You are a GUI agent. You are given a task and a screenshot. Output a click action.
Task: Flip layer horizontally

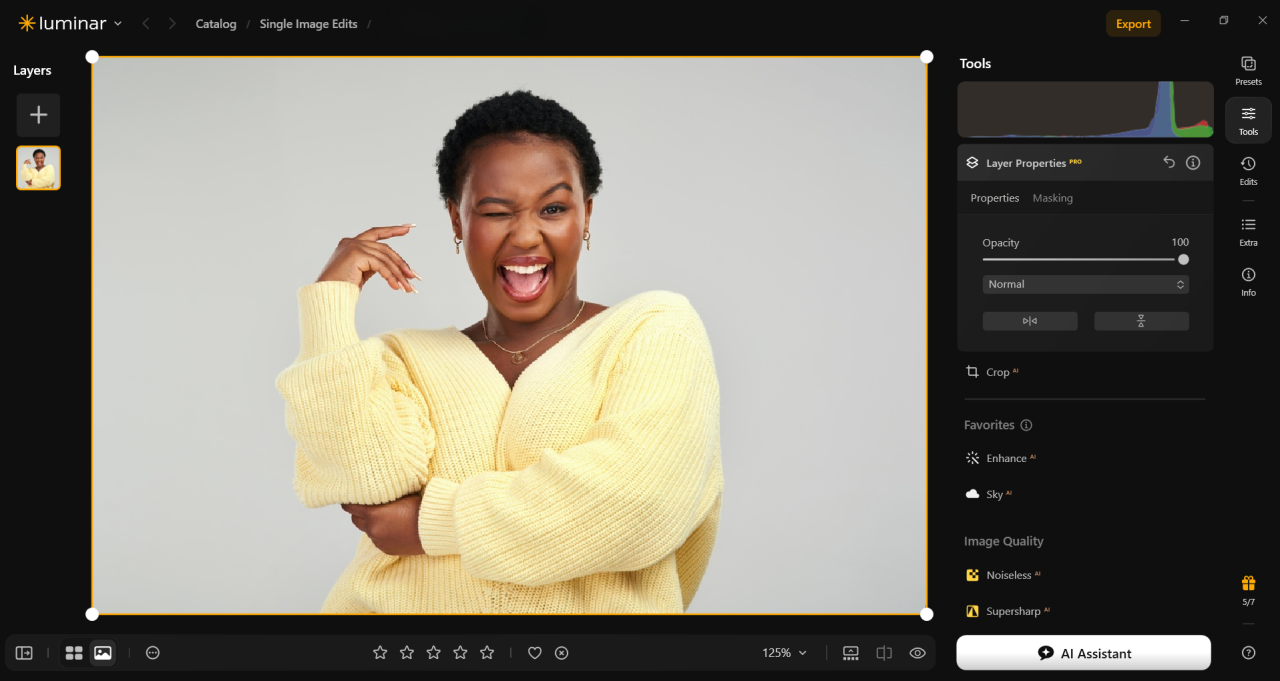pyautogui.click(x=1030, y=321)
